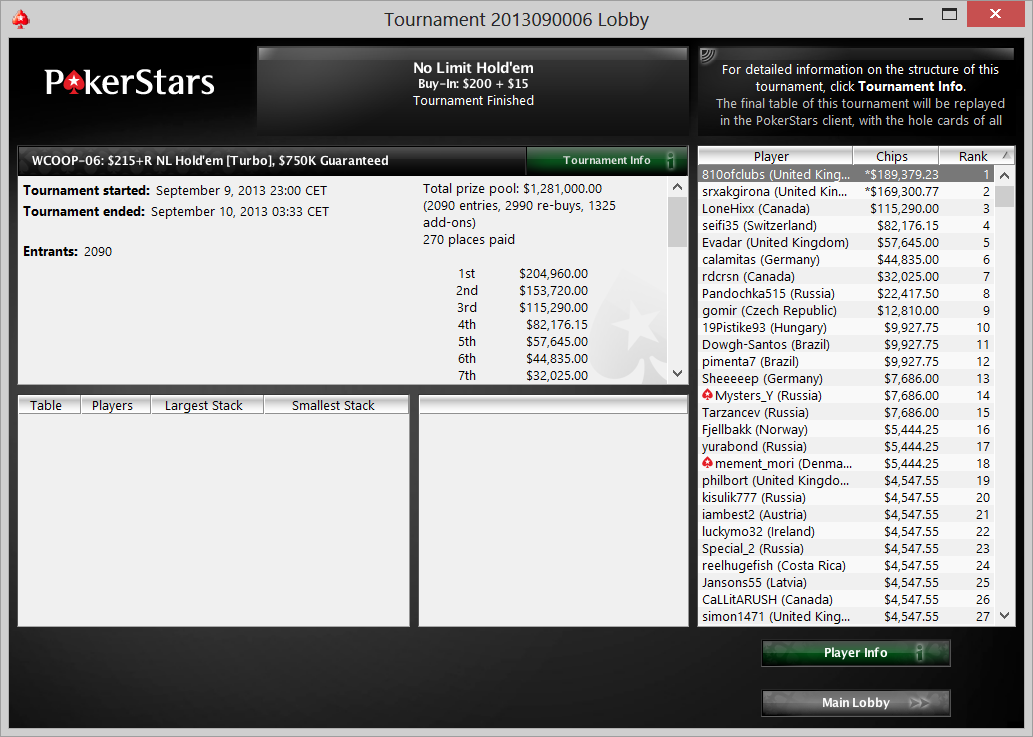Screen dimensions: 1033x737
Task: Click the player list scrollbar down arrow
Action: (1005, 616)
